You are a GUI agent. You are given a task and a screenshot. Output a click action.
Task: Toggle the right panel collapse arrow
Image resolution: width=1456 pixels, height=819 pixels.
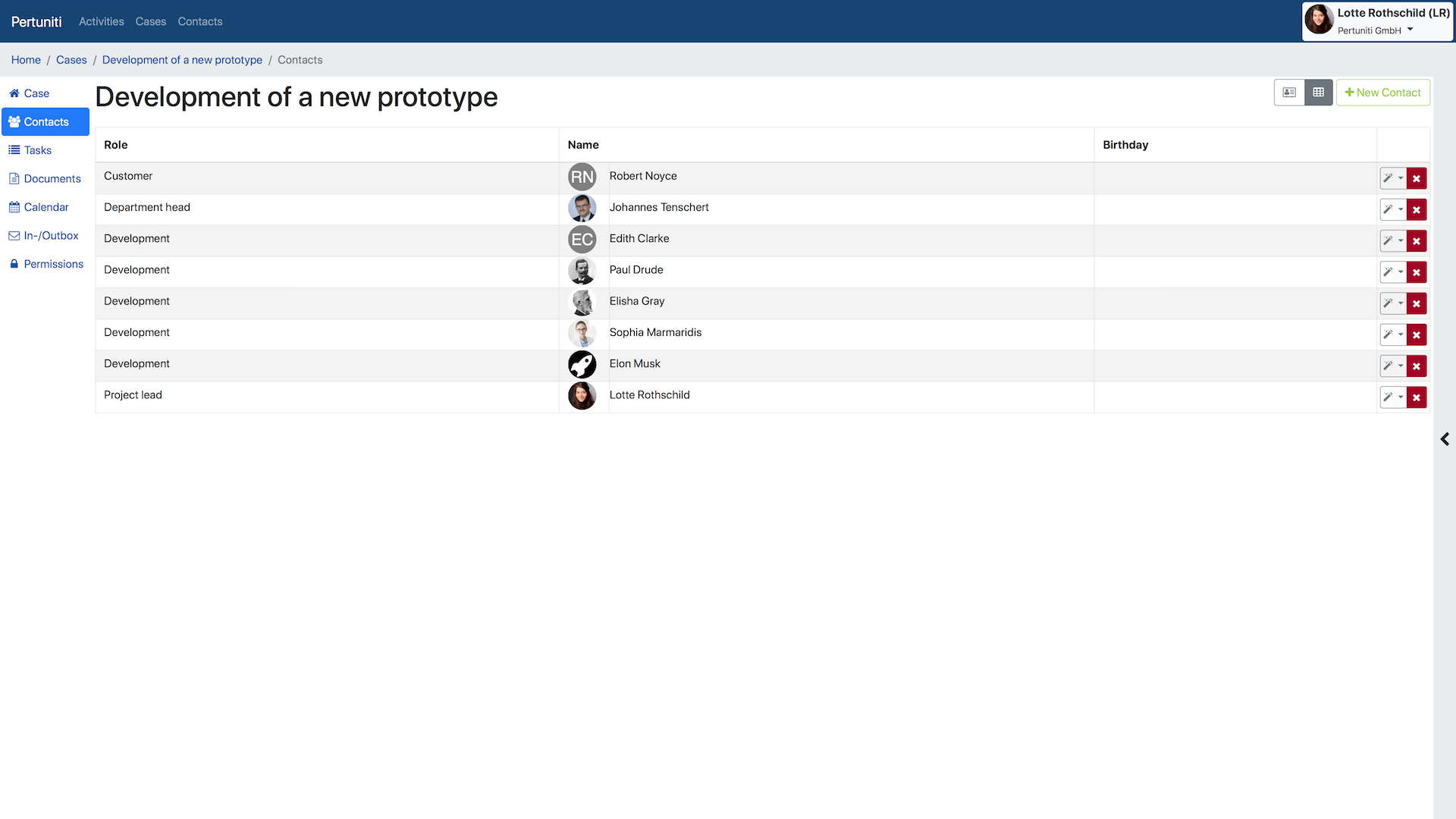tap(1445, 438)
